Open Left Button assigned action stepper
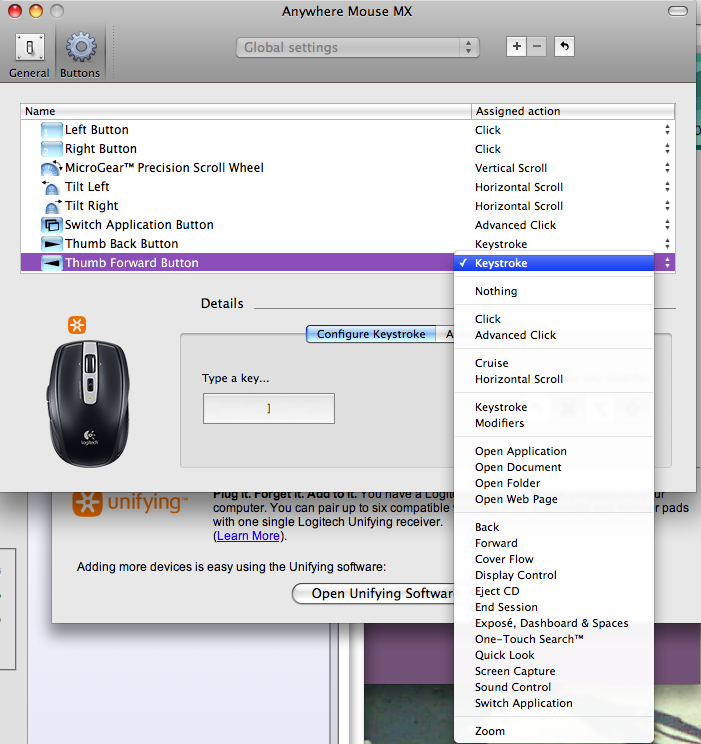701x744 pixels. pos(667,130)
